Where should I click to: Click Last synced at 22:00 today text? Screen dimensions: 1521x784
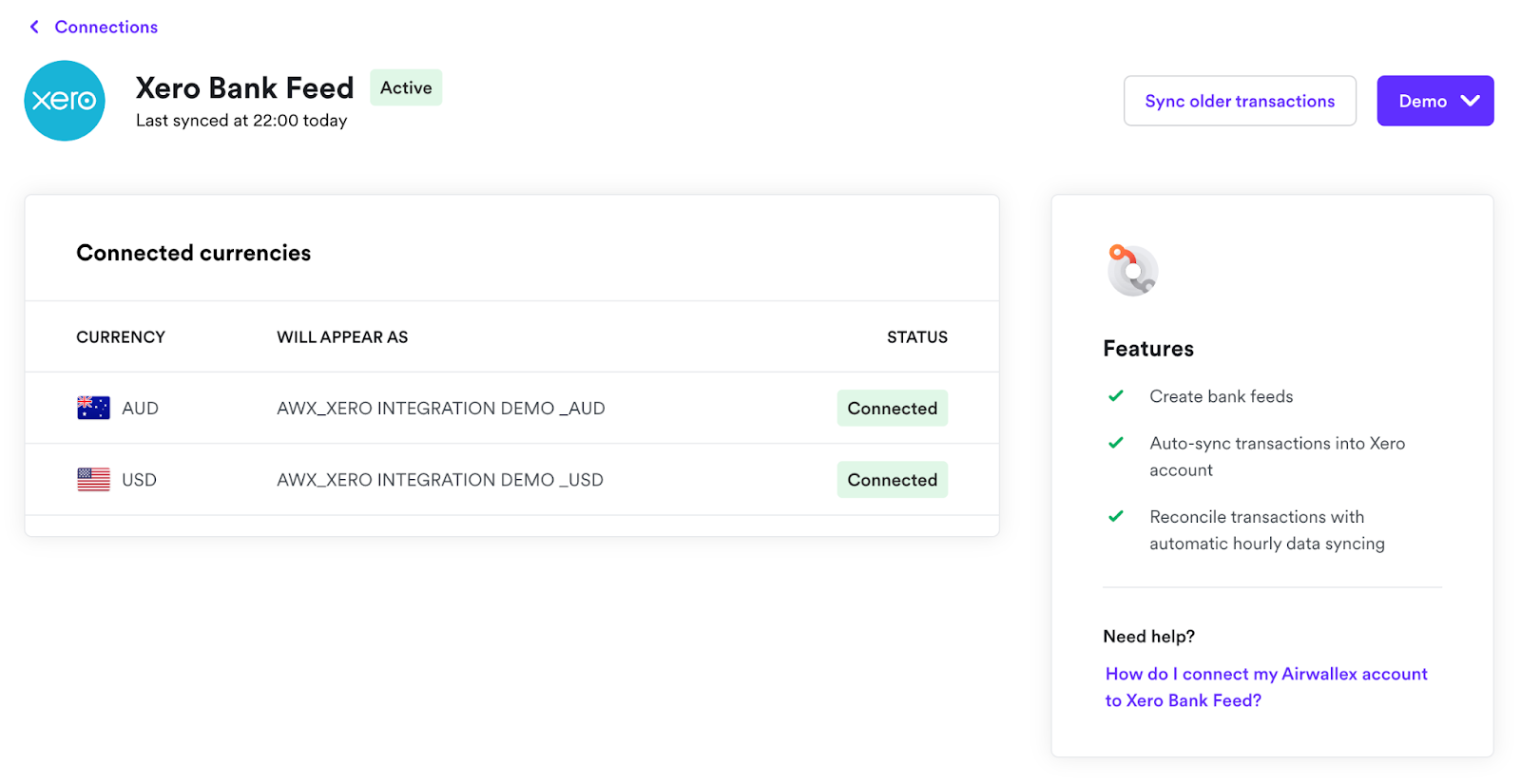click(x=241, y=121)
